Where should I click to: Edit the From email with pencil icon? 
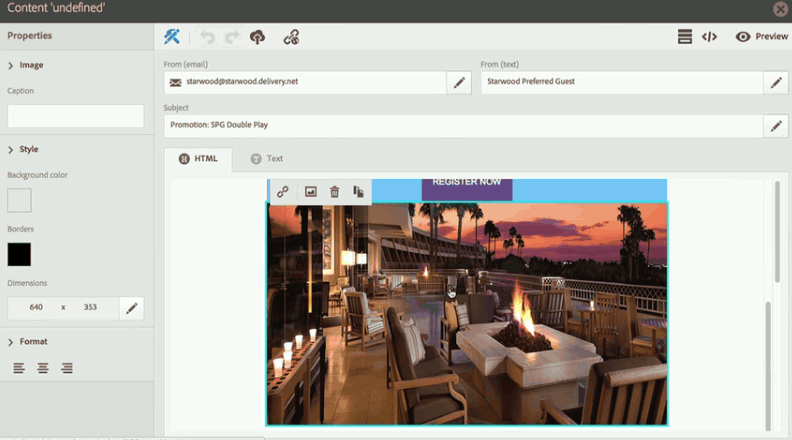(459, 83)
